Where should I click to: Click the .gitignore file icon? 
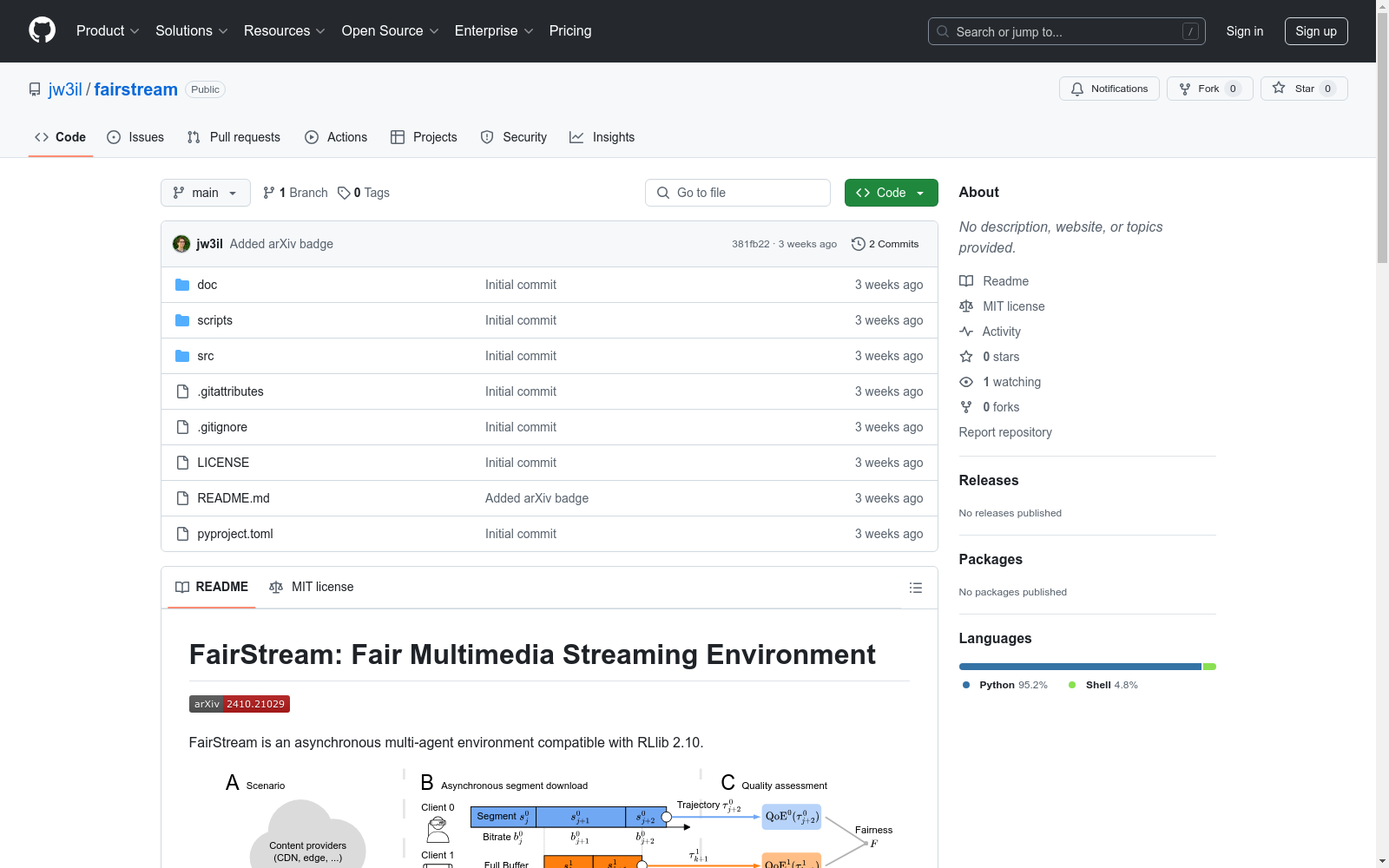pyautogui.click(x=182, y=427)
